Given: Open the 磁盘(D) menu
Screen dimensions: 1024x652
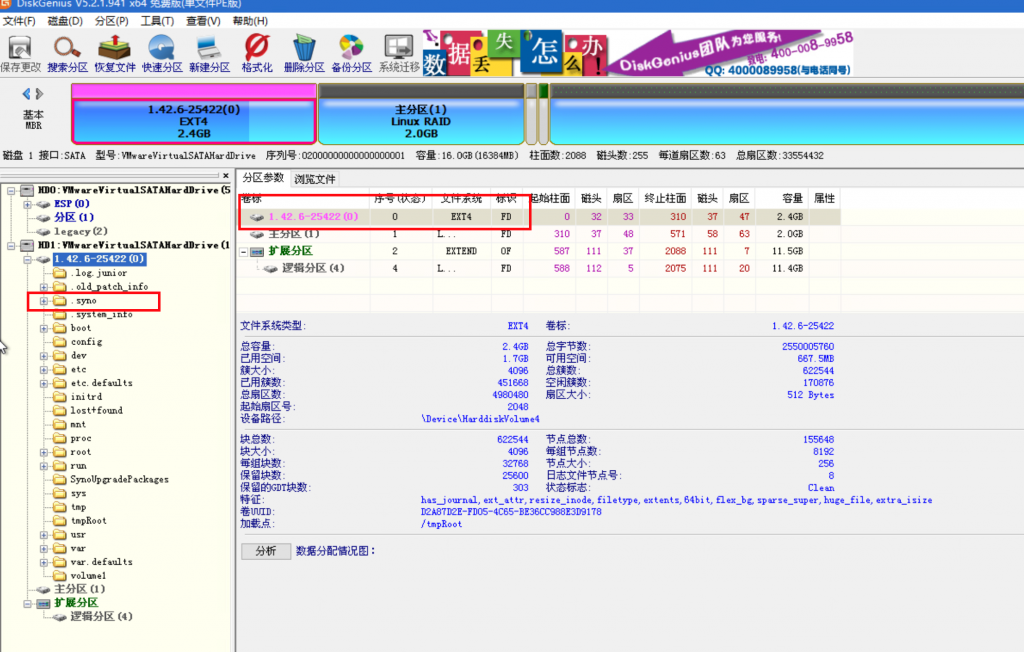Looking at the screenshot, I should click(65, 21).
